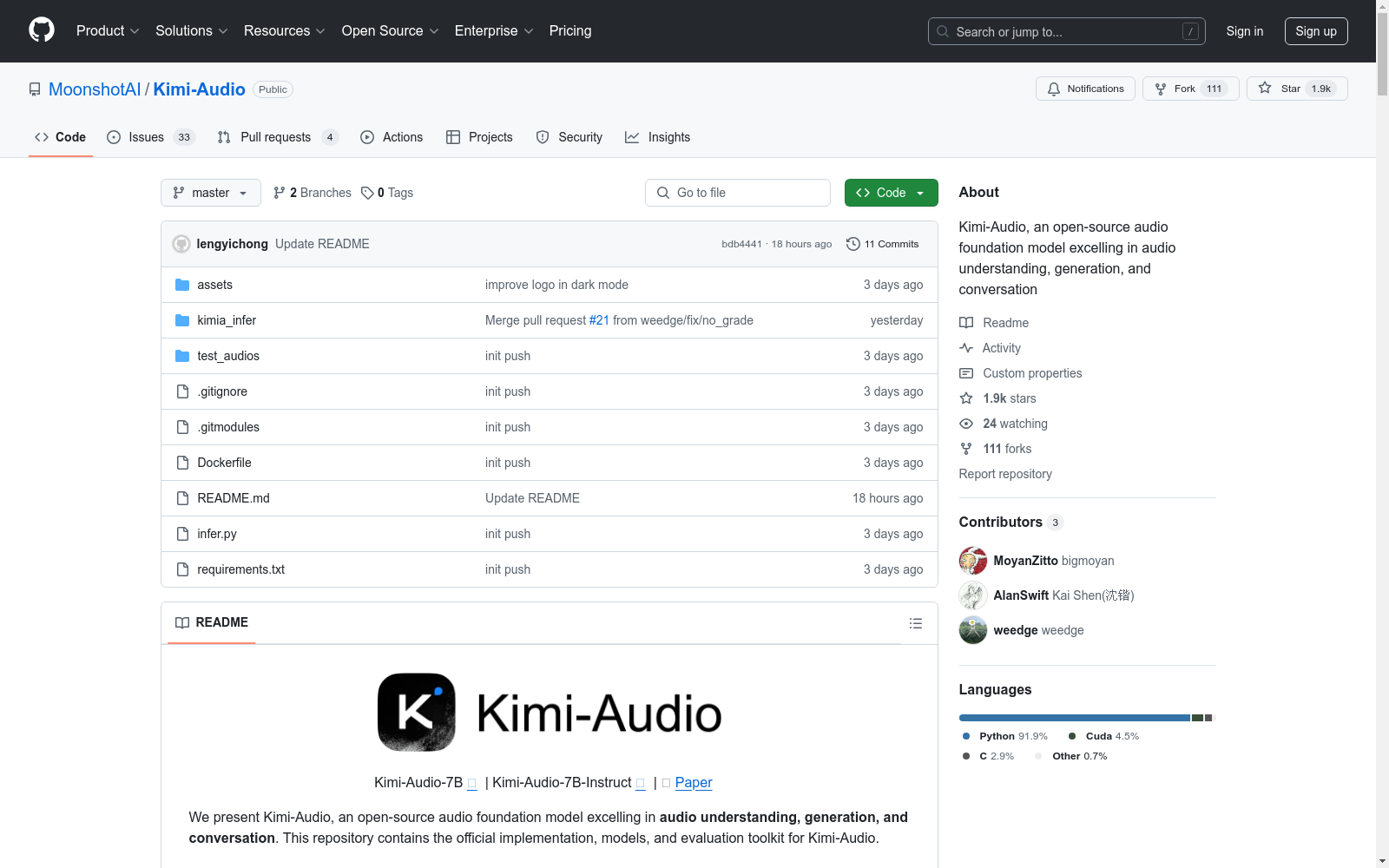Open the MoonshotAI owner link

[x=95, y=89]
